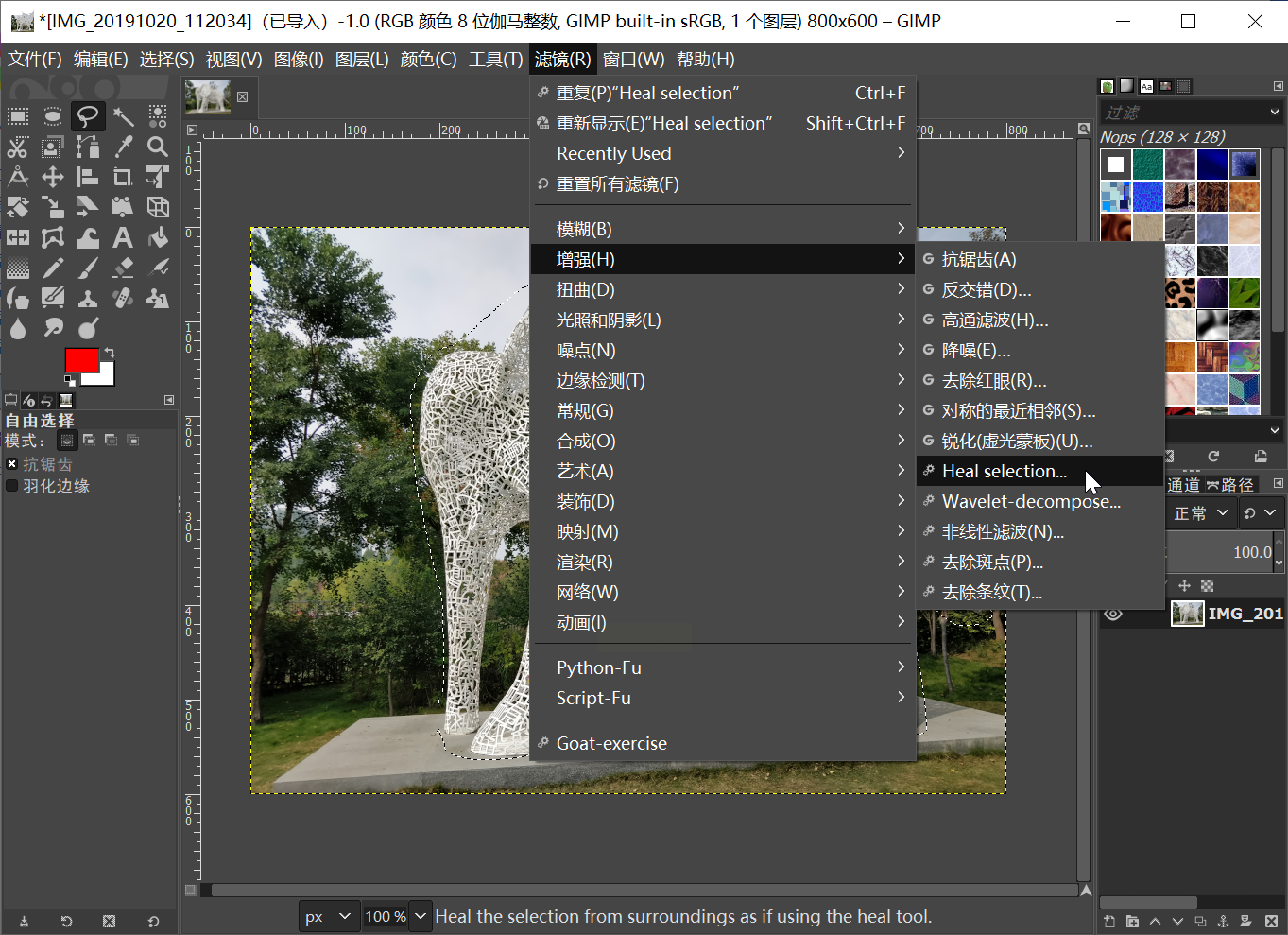Open the zoom percentage dropdown arrow
The width and height of the screenshot is (1288, 935).
(421, 916)
